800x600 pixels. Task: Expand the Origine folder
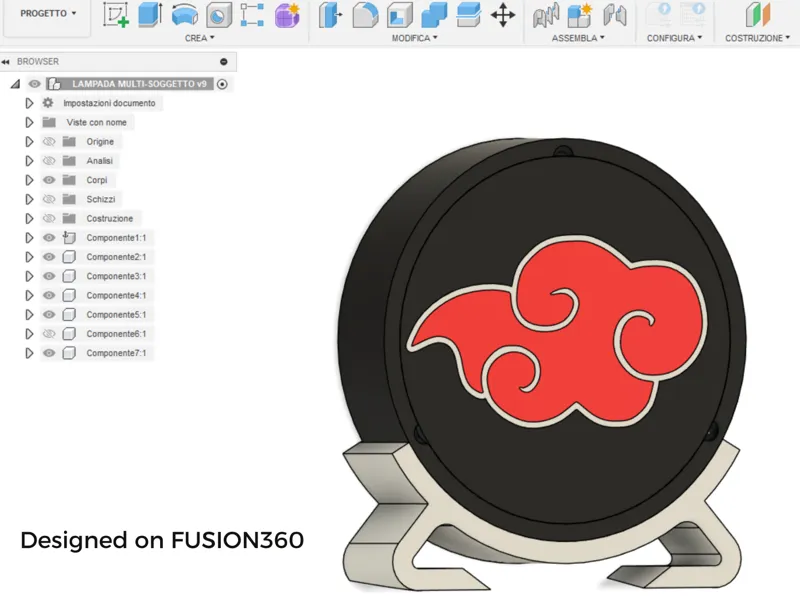(x=29, y=142)
